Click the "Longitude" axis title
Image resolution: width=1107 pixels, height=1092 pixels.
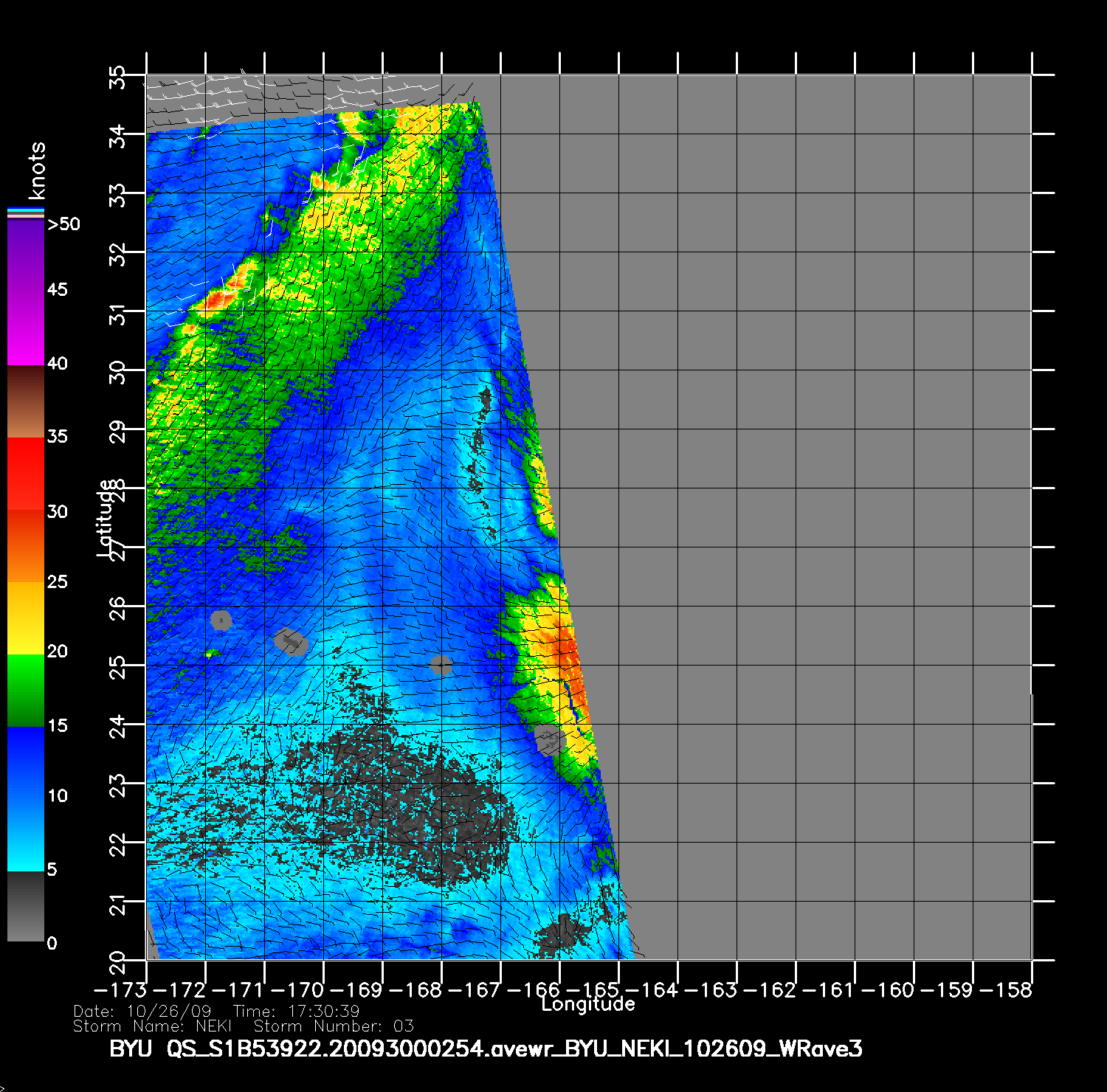[587, 1004]
